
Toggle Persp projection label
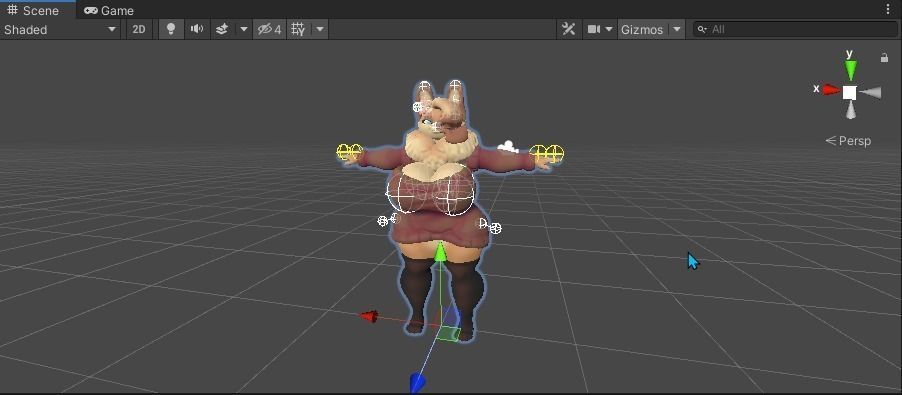(x=848, y=140)
